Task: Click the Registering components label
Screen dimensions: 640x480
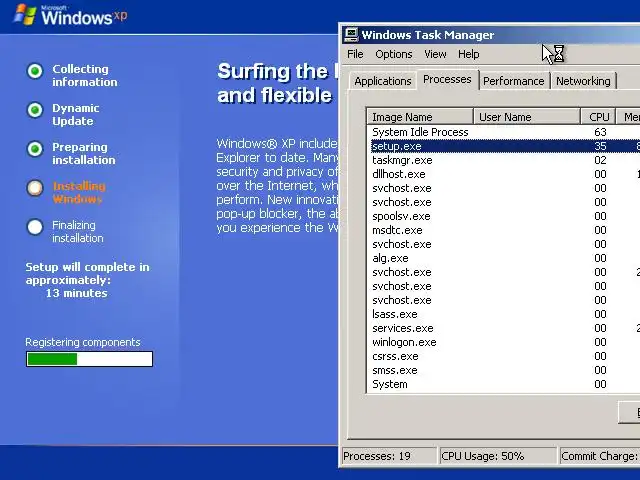Action: click(82, 342)
